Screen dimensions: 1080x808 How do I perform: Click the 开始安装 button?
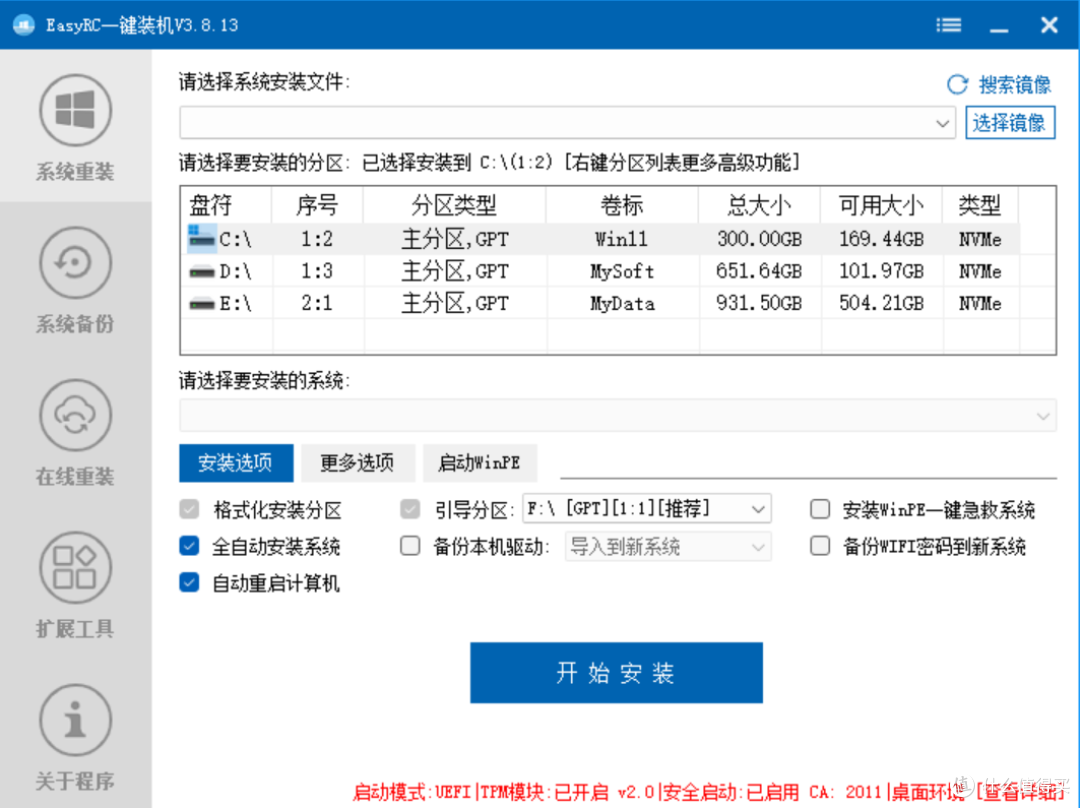click(x=616, y=672)
